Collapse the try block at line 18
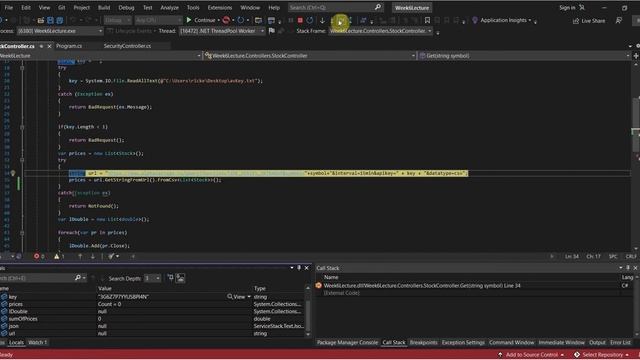Viewport: 640px width, 360px height. (x=22, y=68)
